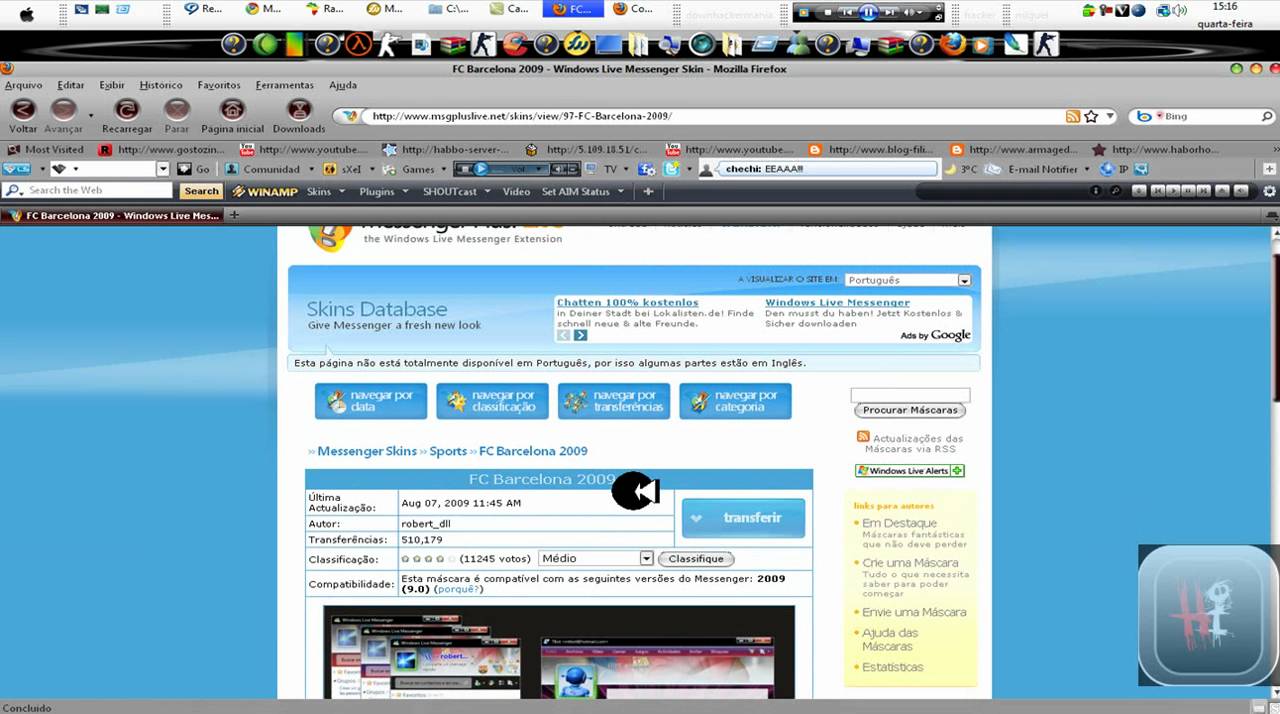Open the Exibir menu
Viewport: 1280px width, 714px height.
pyautogui.click(x=112, y=85)
